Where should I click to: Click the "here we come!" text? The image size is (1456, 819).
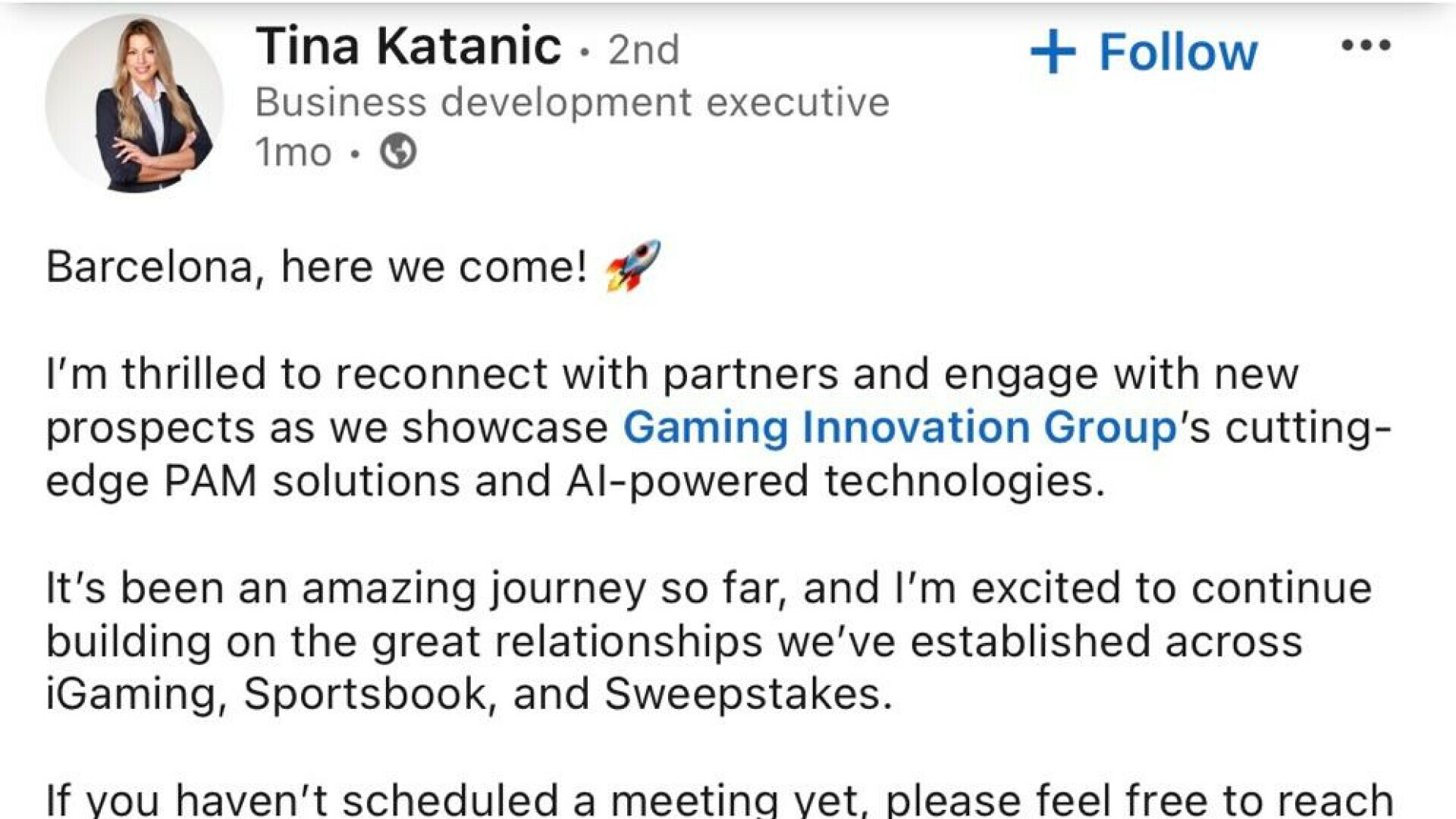click(x=434, y=267)
